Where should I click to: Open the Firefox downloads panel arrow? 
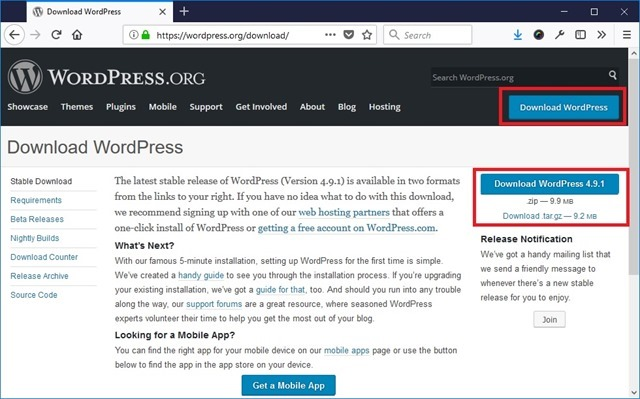(518, 35)
